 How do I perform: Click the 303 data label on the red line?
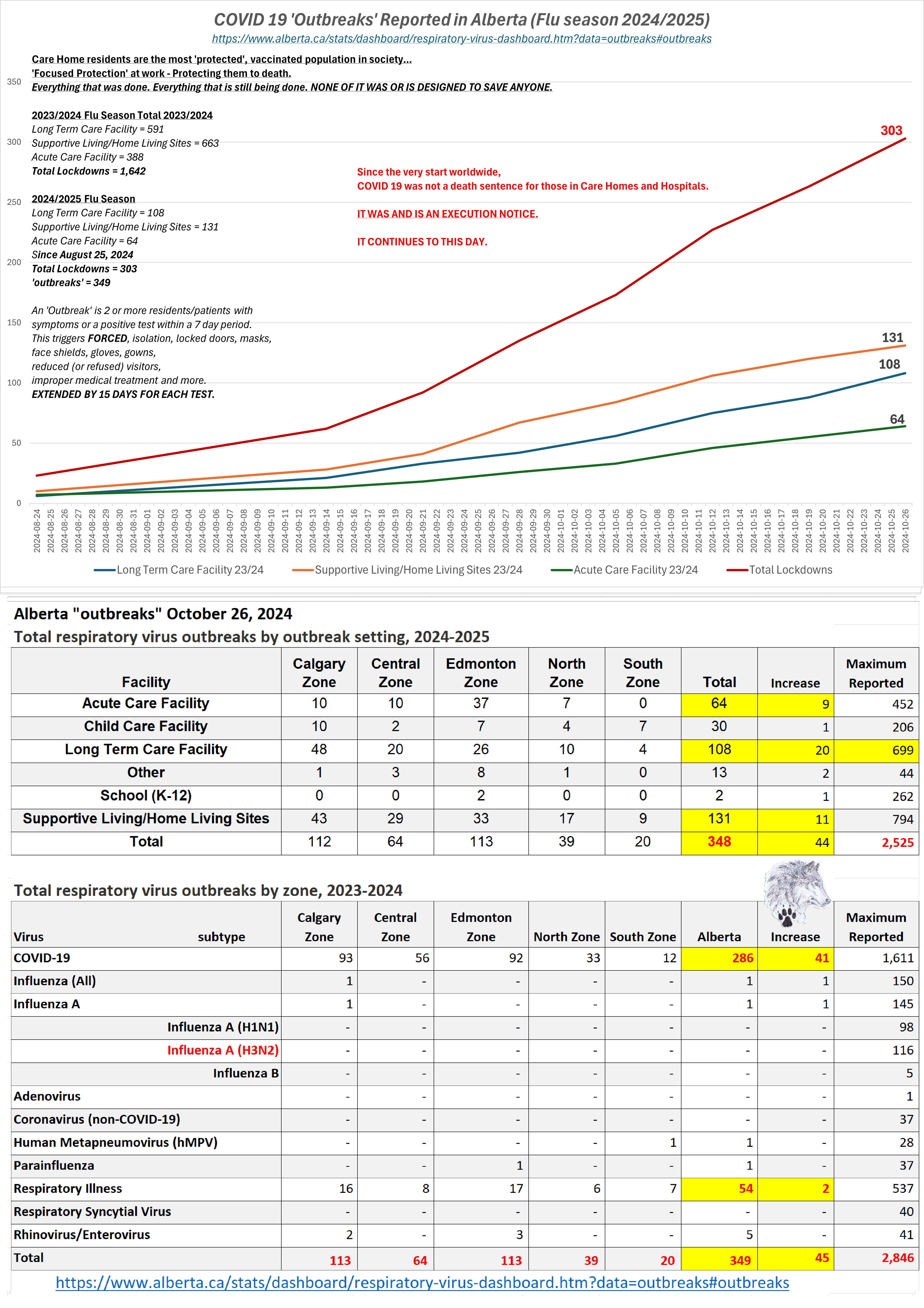[x=892, y=130]
